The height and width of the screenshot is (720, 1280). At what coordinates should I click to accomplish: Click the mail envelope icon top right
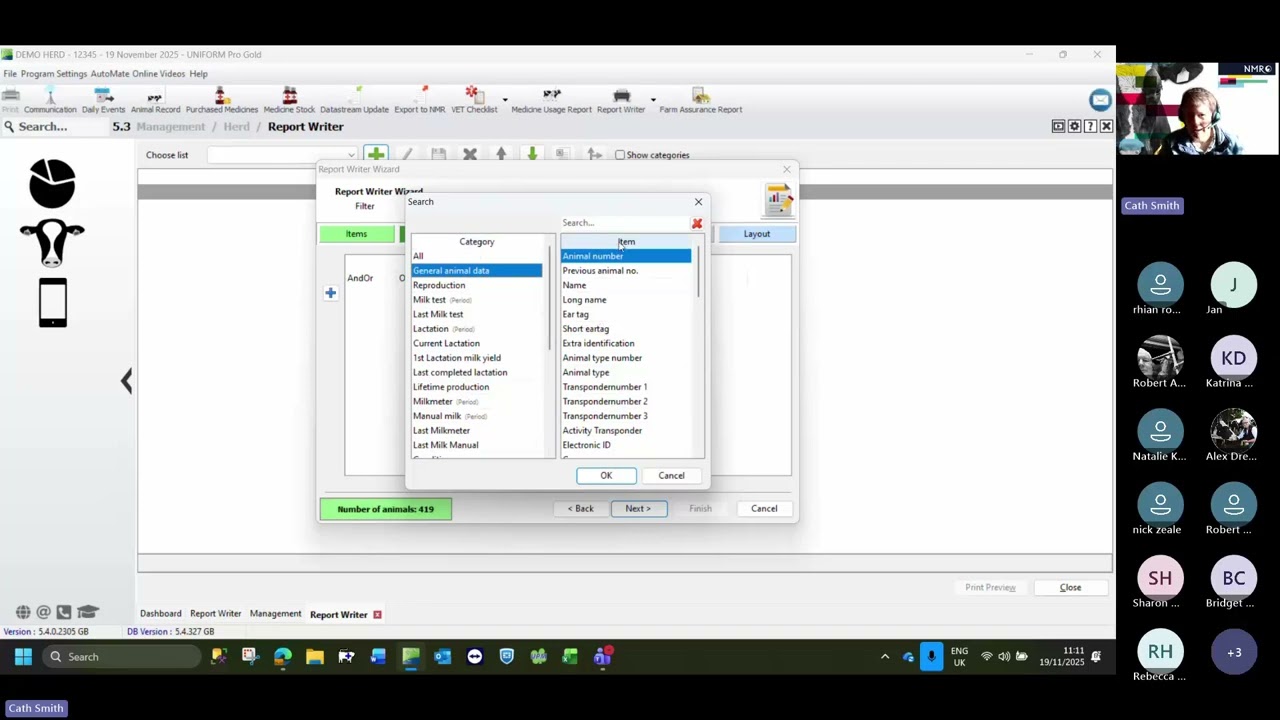click(1100, 100)
